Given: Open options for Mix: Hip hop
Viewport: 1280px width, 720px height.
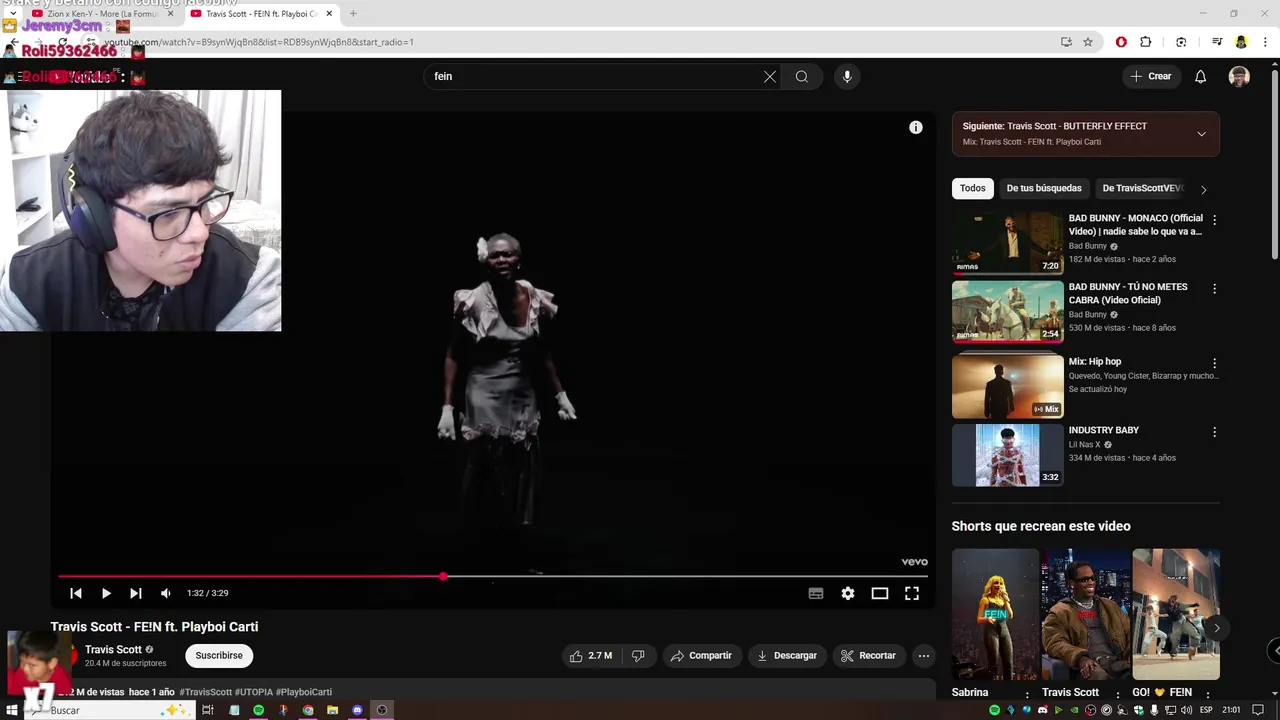Looking at the screenshot, I should (x=1214, y=363).
